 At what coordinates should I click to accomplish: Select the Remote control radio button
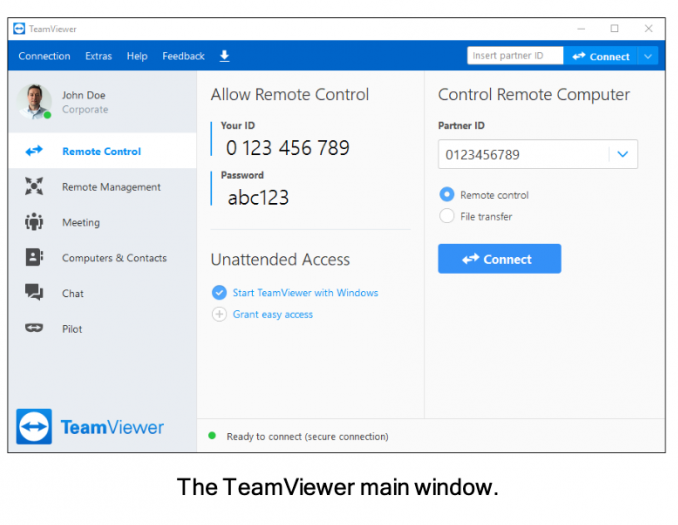click(x=447, y=194)
